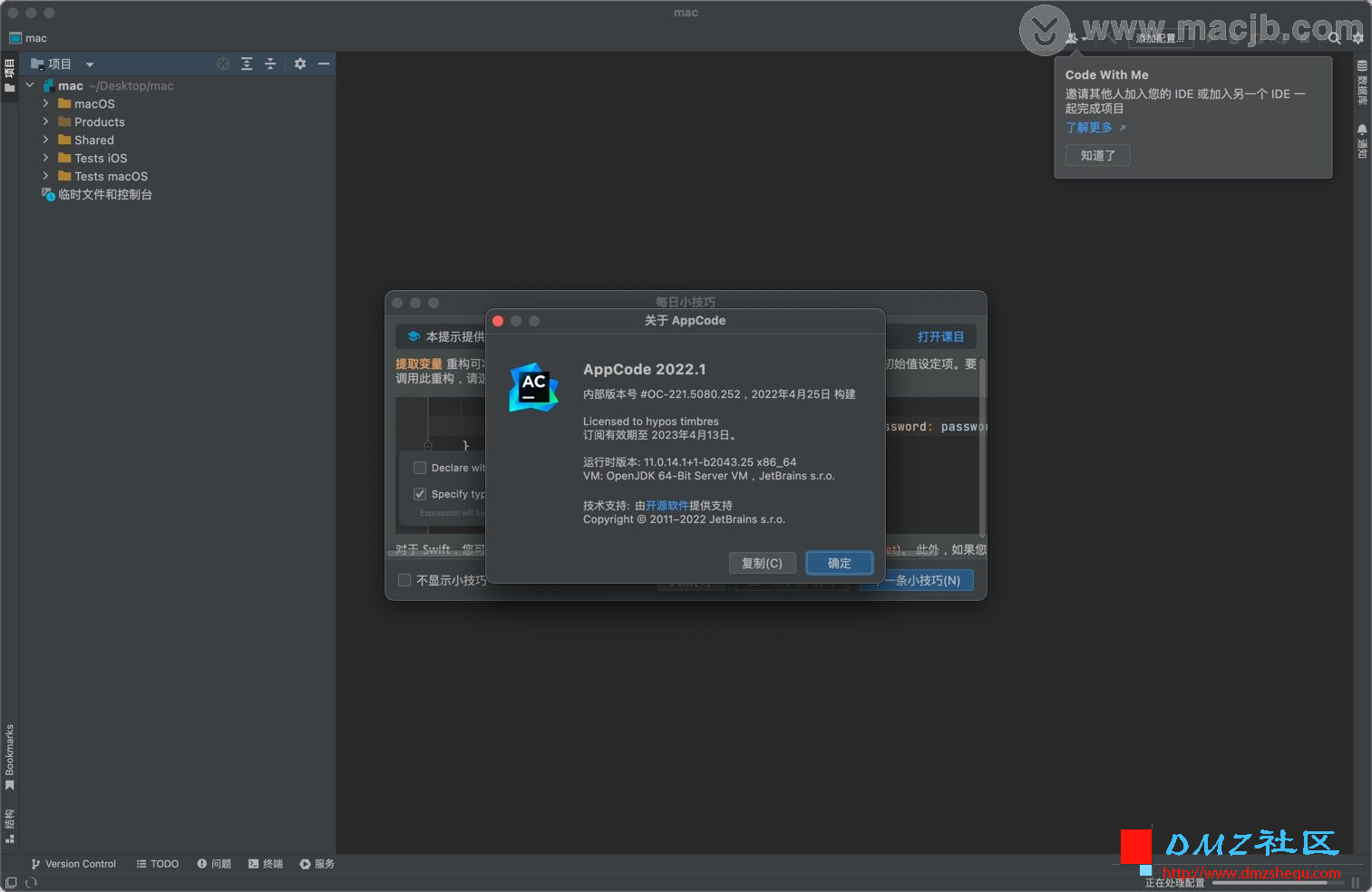This screenshot has width=1372, height=892.
Task: Open the 服务 services tool window
Action: coord(317,864)
